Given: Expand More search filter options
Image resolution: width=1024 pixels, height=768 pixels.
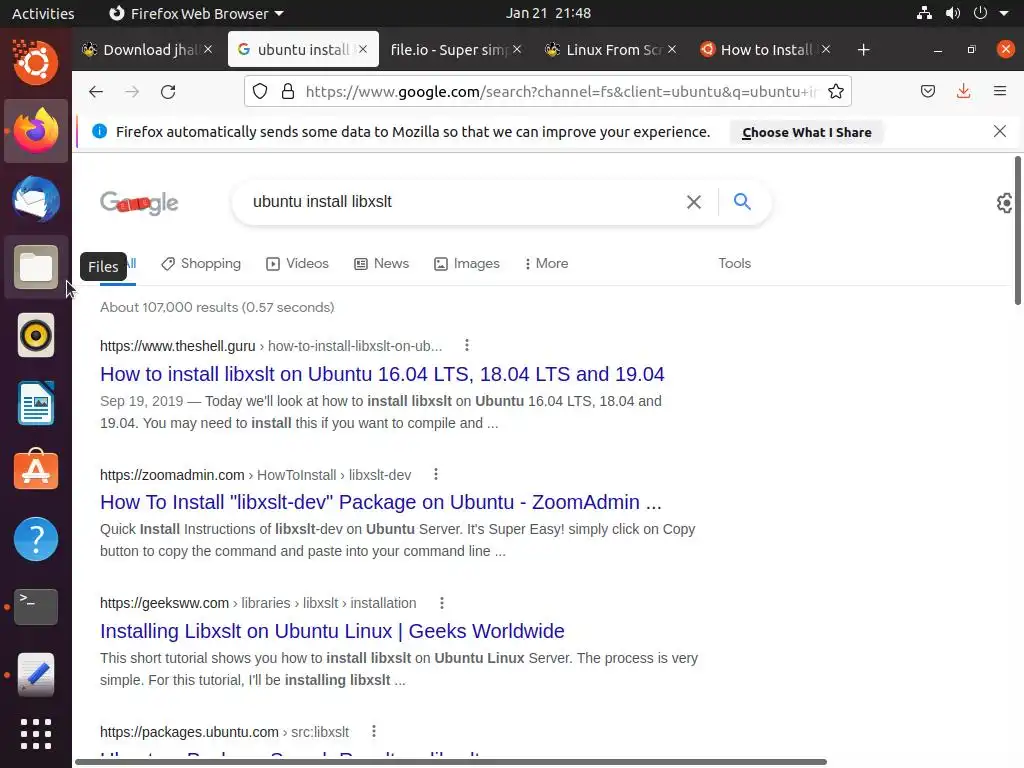Looking at the screenshot, I should tap(546, 263).
